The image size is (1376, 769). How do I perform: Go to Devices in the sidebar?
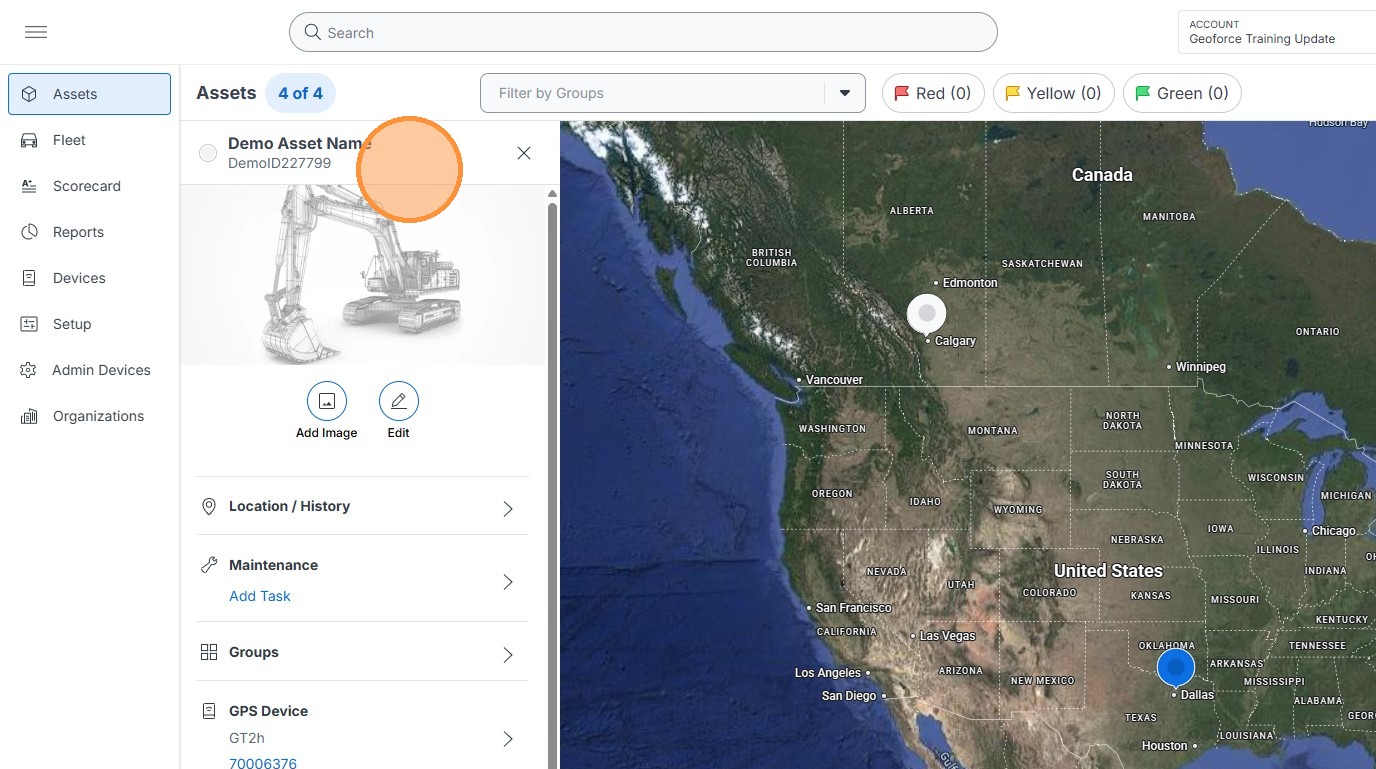(89, 278)
